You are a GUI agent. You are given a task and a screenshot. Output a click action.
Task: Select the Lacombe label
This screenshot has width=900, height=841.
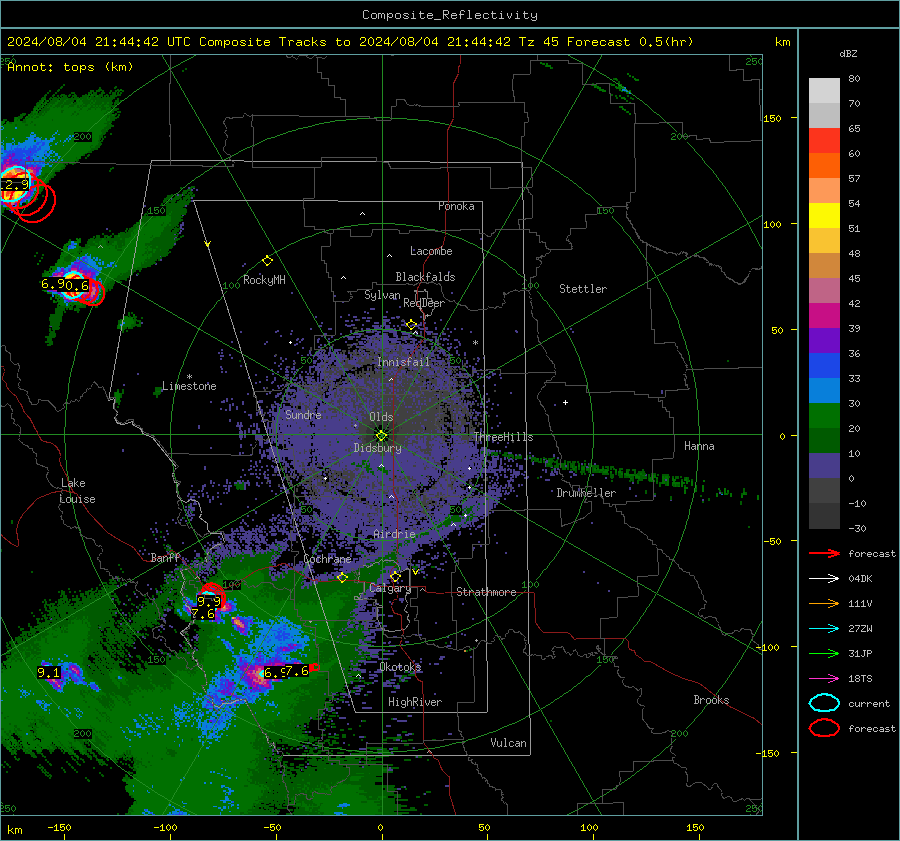pyautogui.click(x=431, y=251)
